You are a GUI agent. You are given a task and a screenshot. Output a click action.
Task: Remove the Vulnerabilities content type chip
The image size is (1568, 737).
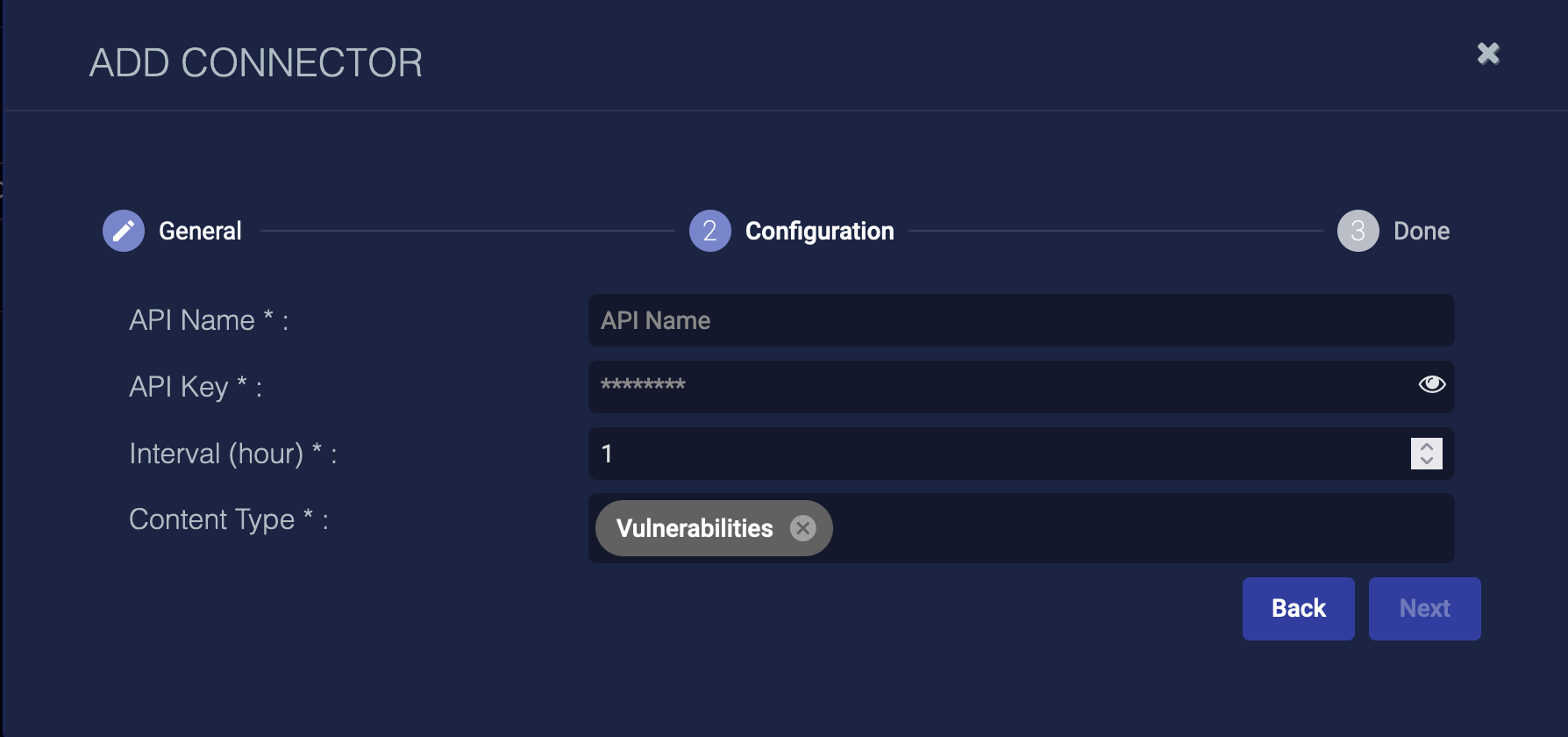802,528
